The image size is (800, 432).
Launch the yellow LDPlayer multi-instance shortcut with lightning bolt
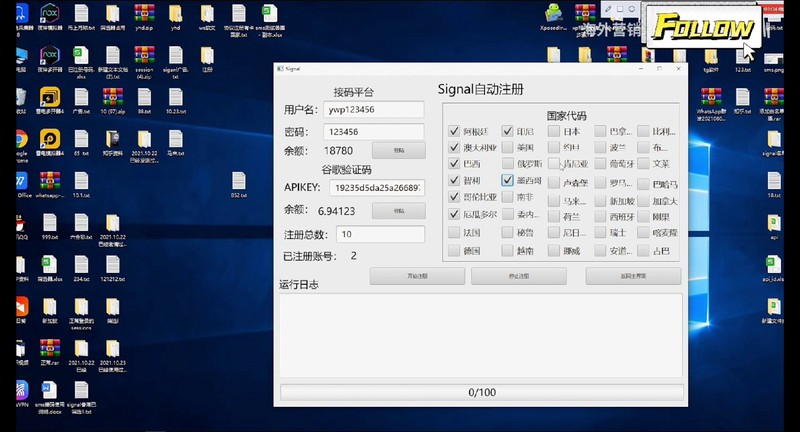pos(49,101)
